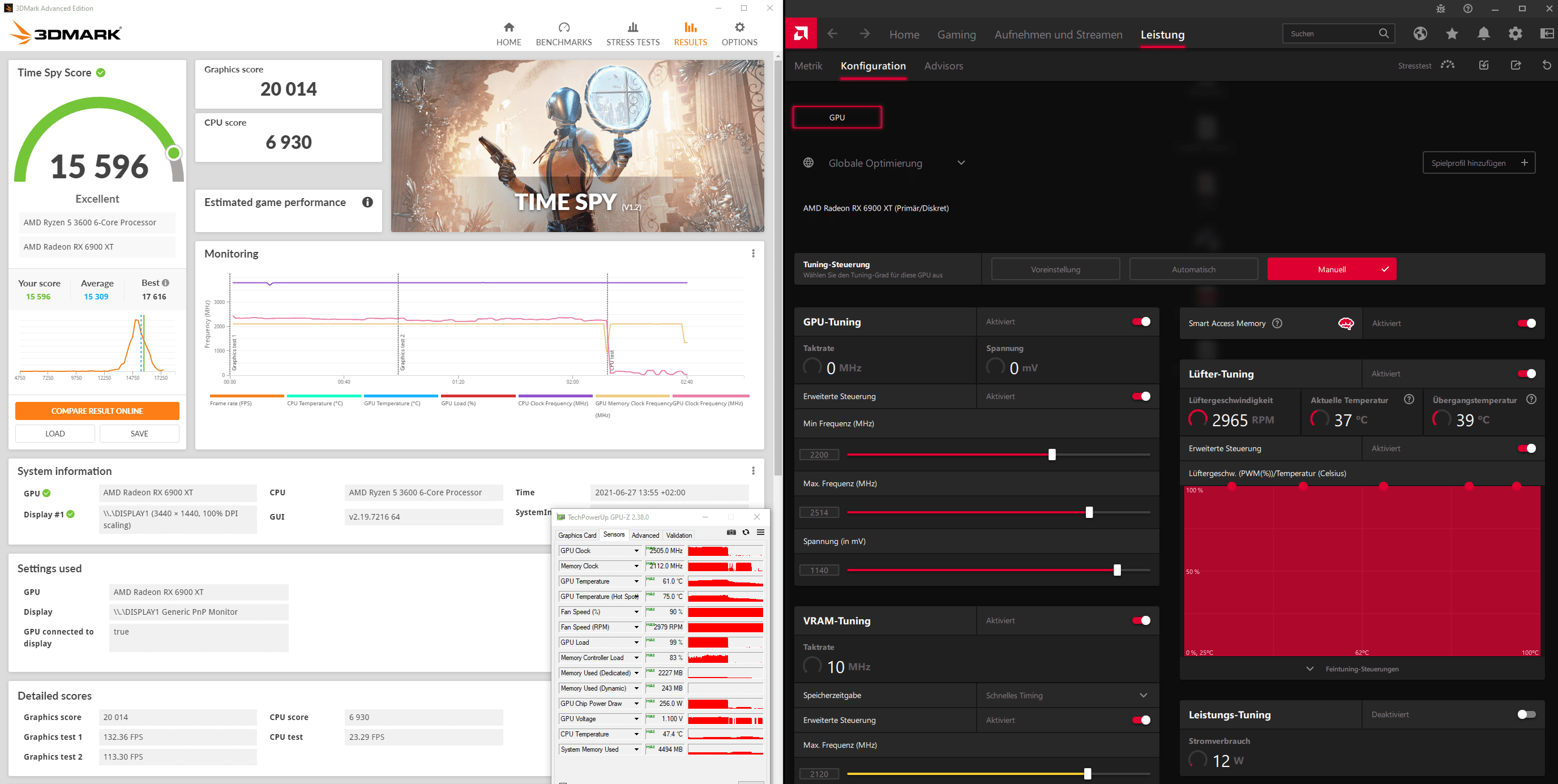Click the LOAD button in 3DMark

pyautogui.click(x=55, y=434)
